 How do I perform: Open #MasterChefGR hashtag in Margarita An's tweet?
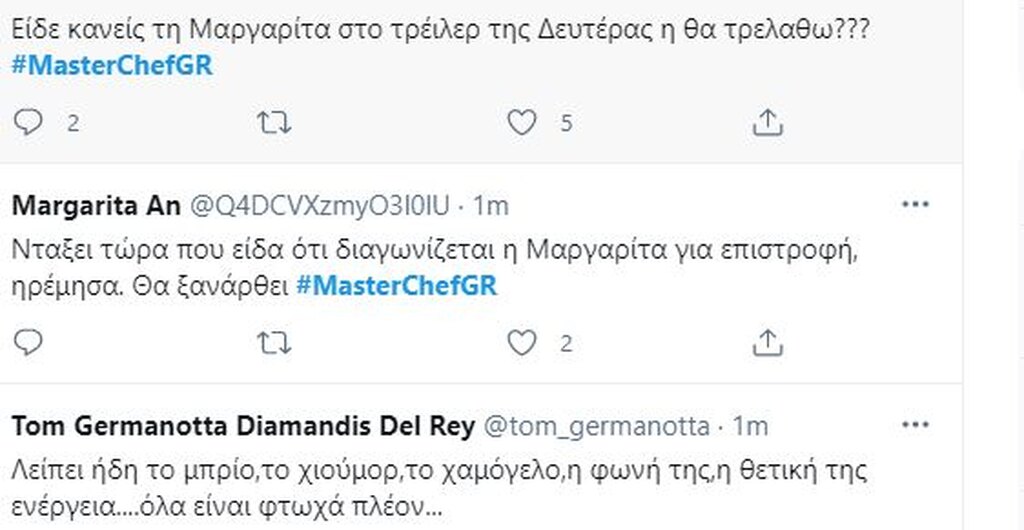397,287
